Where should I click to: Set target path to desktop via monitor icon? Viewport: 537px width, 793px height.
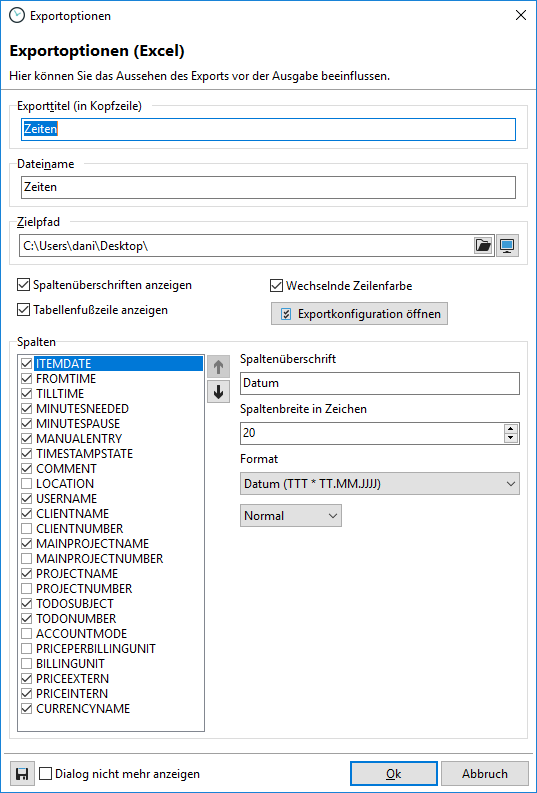pyautogui.click(x=507, y=246)
